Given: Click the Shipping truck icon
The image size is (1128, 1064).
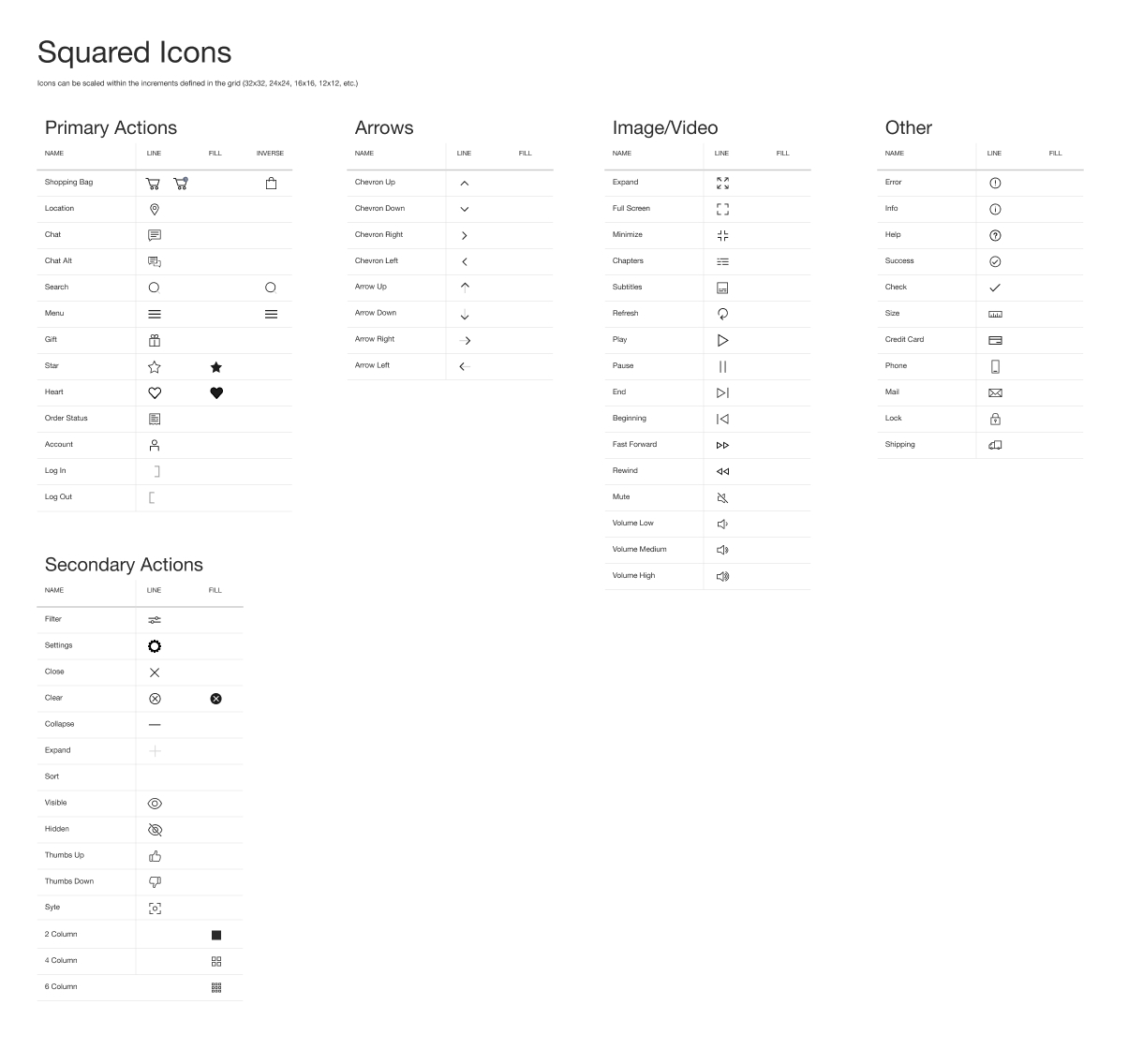Looking at the screenshot, I should click(995, 446).
